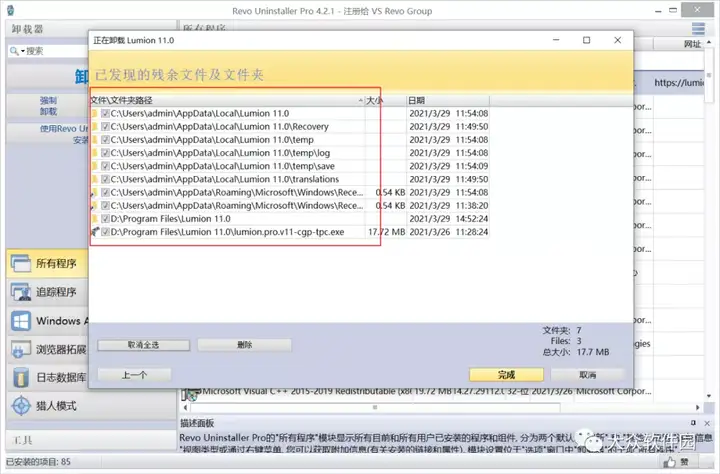Sort by 大小 size column header
Viewport: 720px width, 474px height.
tap(385, 100)
